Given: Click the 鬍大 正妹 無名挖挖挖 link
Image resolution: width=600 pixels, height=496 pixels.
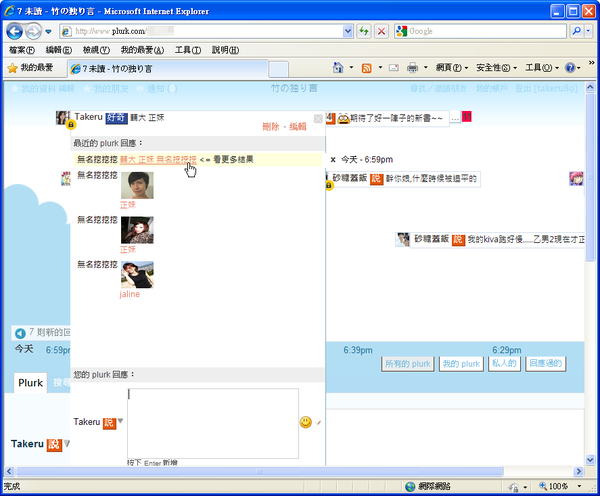Looking at the screenshot, I should click(158, 160).
